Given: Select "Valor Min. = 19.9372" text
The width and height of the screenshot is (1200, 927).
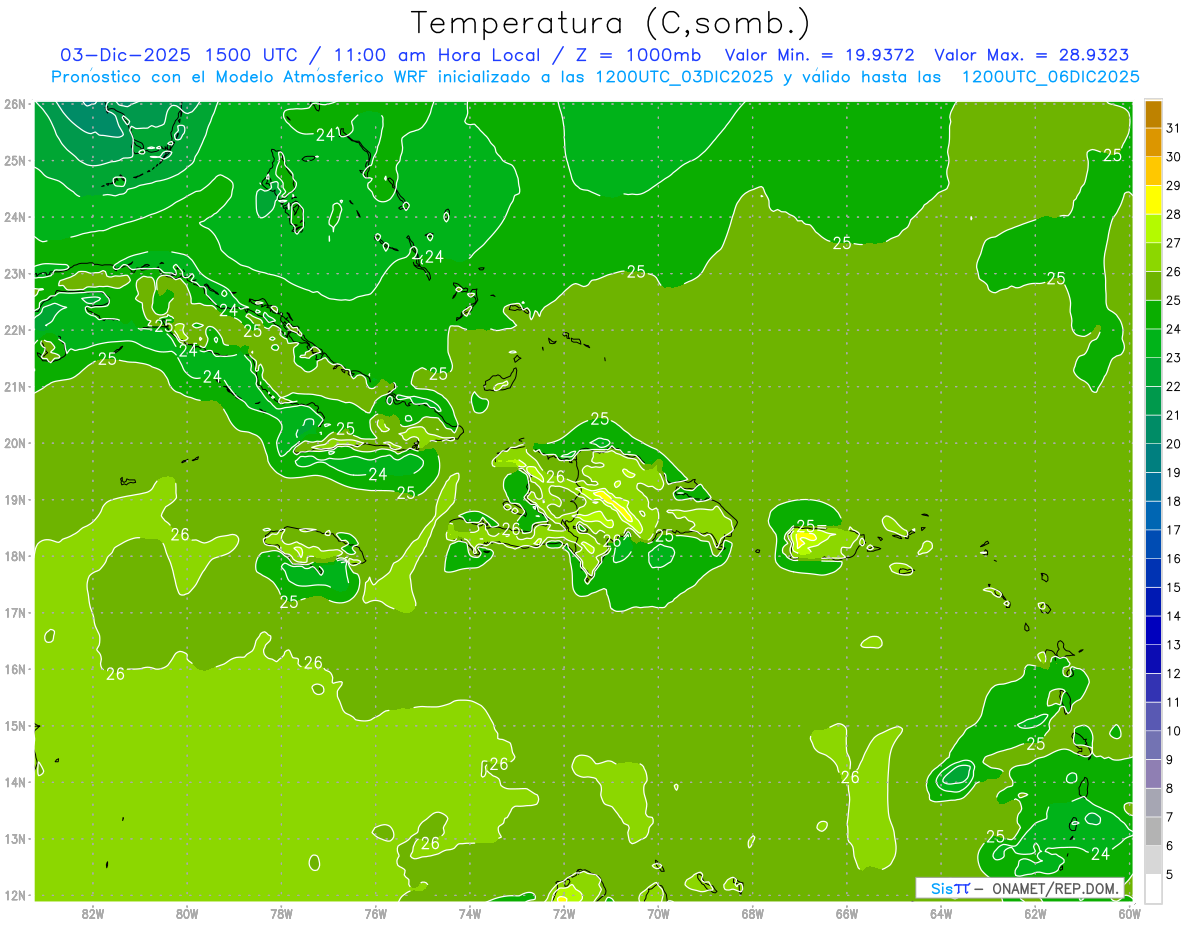Looking at the screenshot, I should [x=821, y=55].
